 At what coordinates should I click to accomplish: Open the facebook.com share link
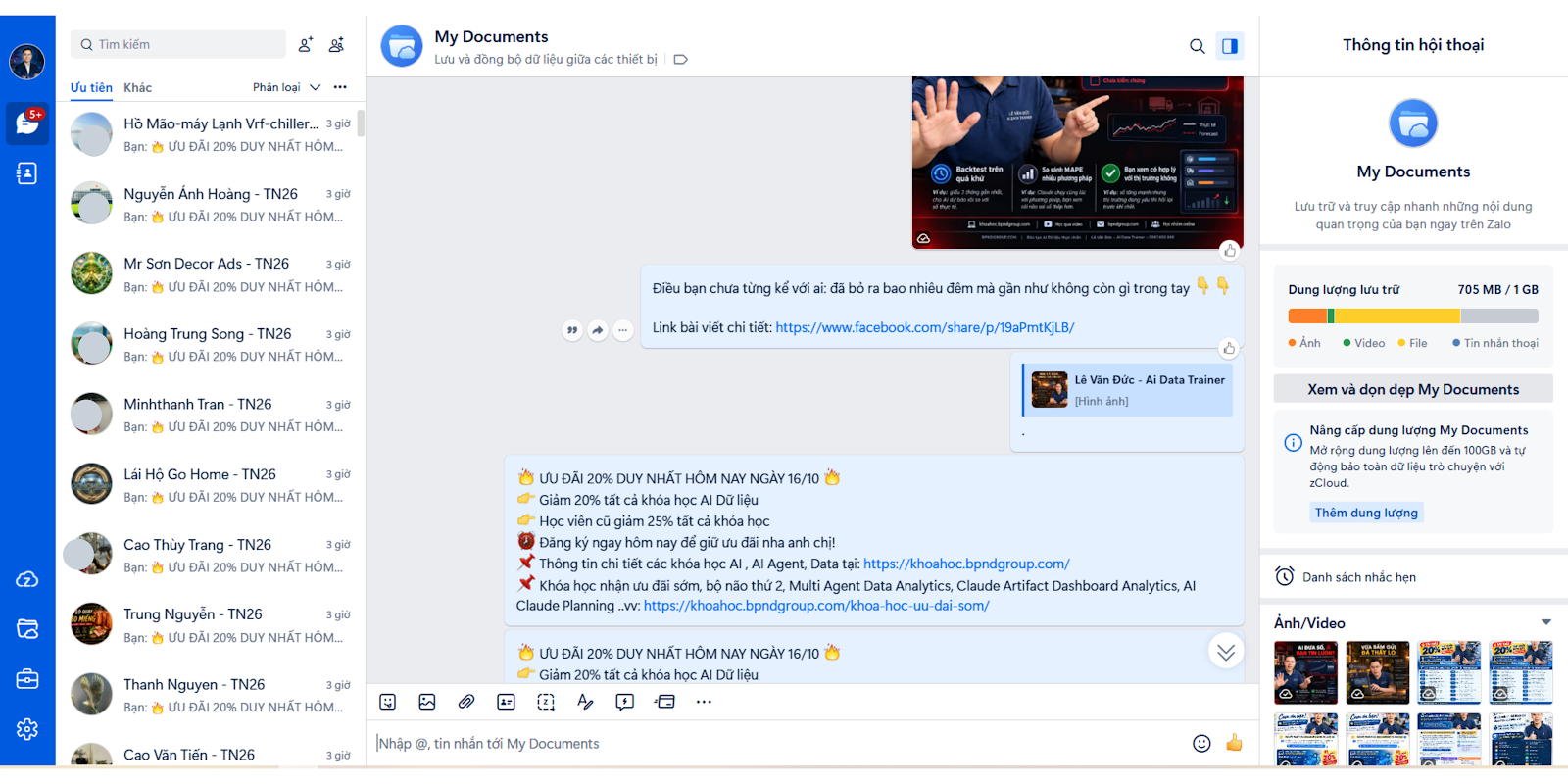point(925,327)
